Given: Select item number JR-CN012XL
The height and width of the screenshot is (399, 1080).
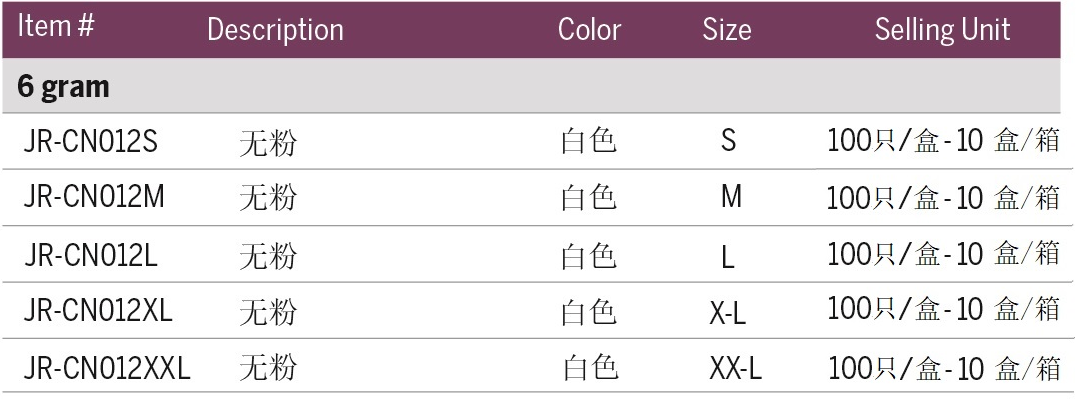Looking at the screenshot, I should click(x=98, y=312).
